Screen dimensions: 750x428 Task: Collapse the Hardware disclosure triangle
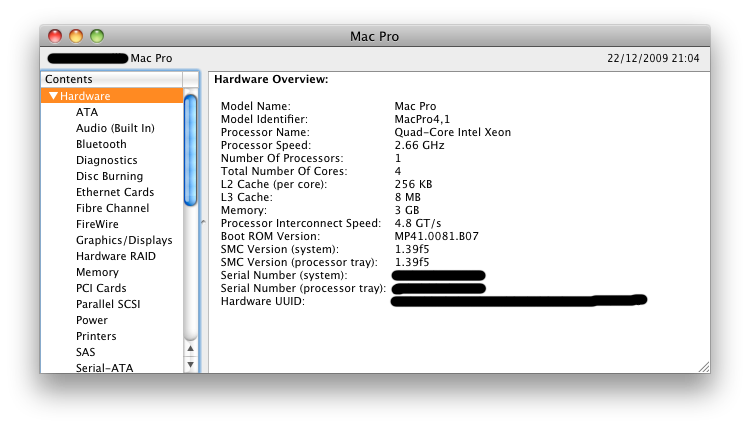coord(54,96)
